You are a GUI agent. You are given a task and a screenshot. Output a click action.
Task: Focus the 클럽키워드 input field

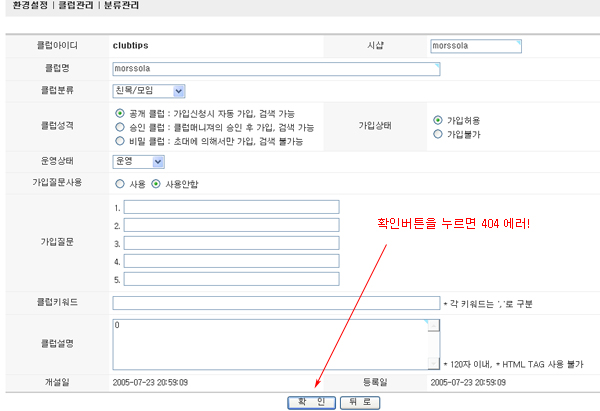(276, 303)
